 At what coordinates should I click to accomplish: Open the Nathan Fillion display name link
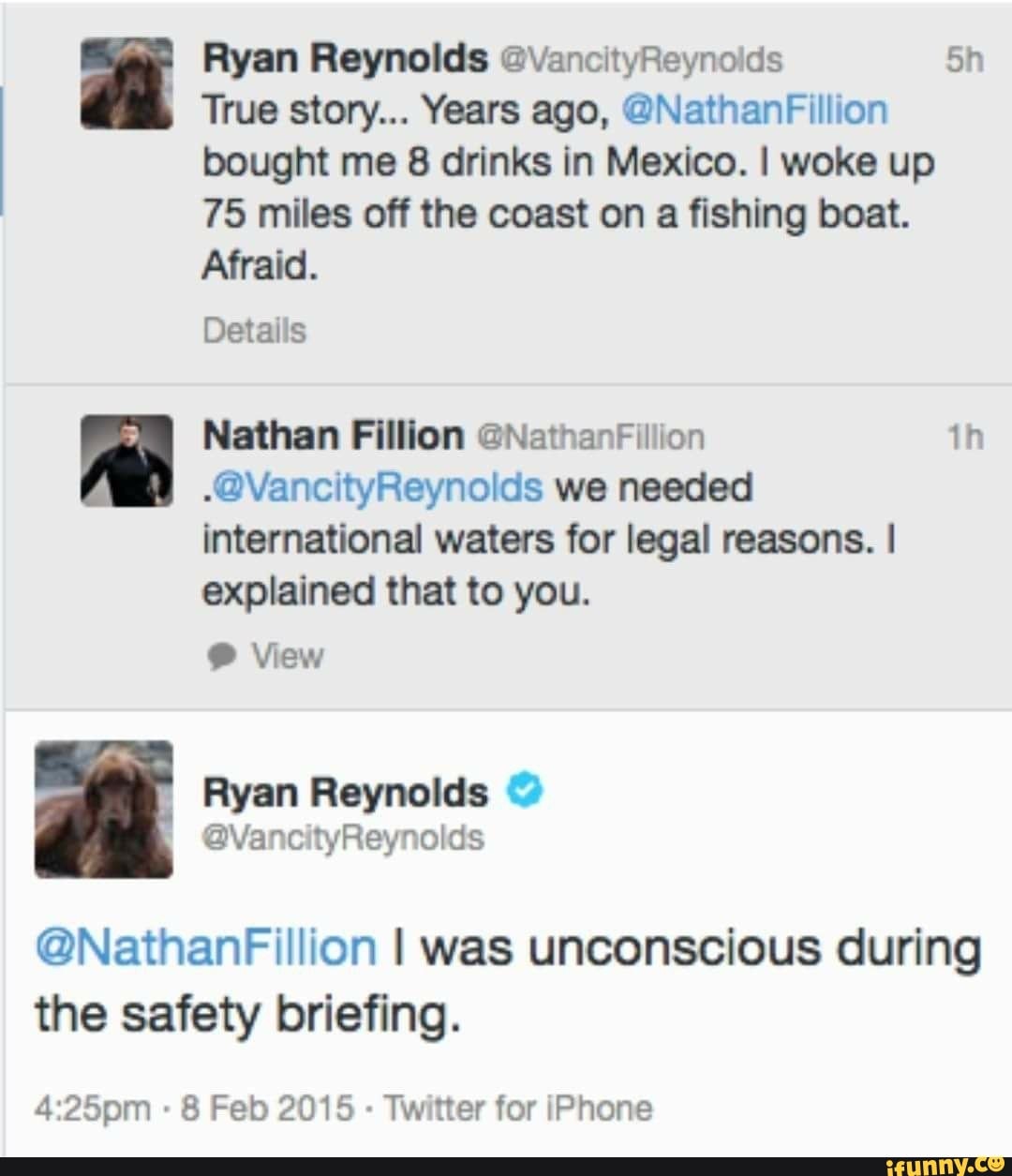point(333,436)
